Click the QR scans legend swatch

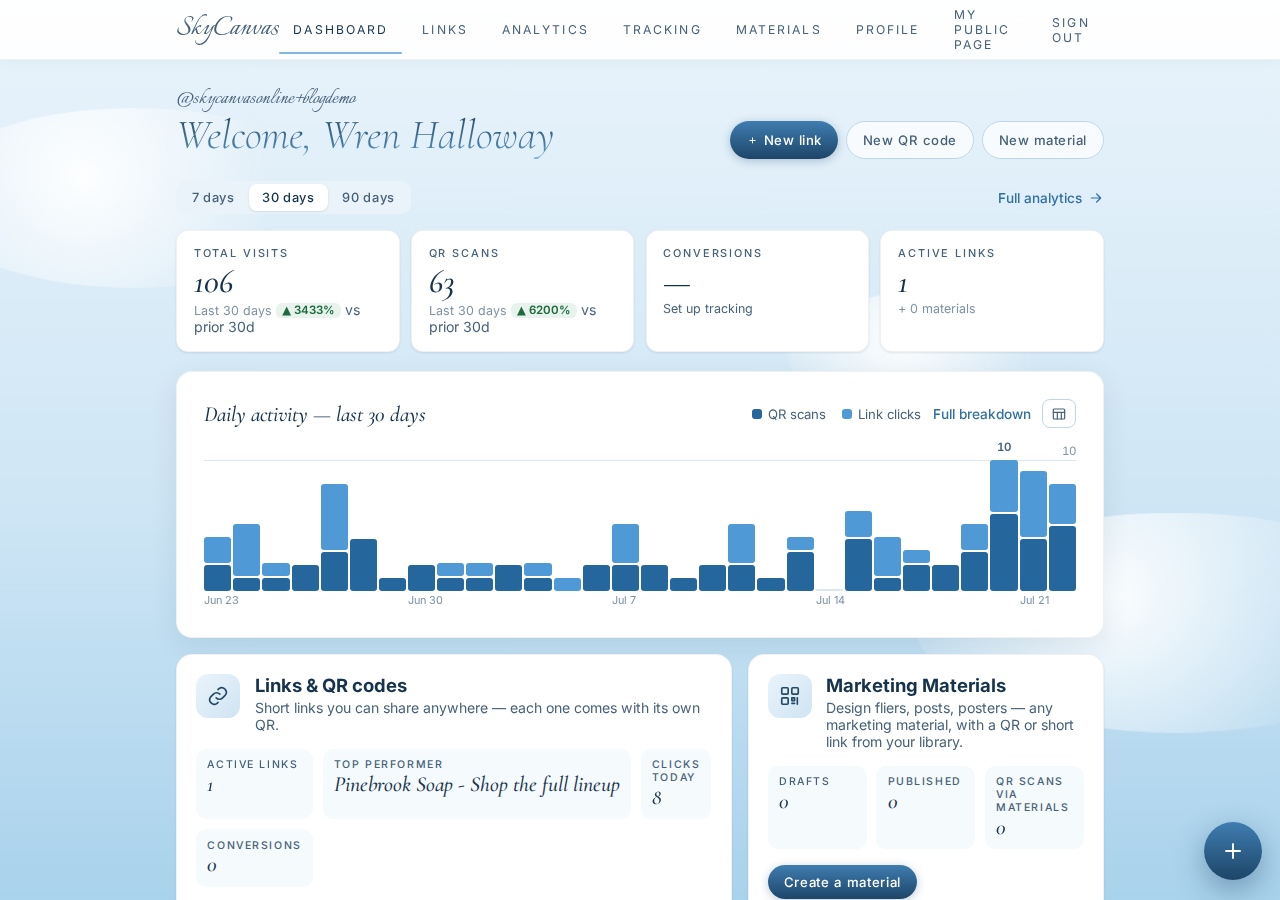click(757, 414)
